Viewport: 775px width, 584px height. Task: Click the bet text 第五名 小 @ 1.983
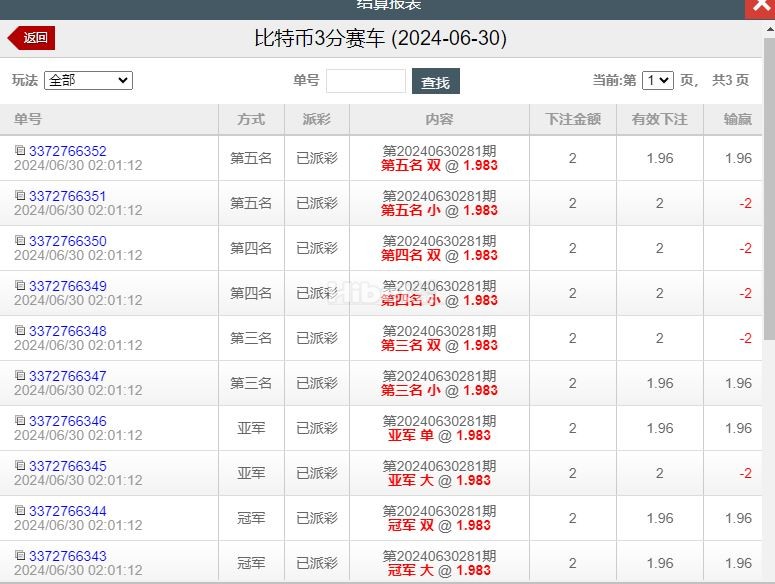pyautogui.click(x=439, y=210)
